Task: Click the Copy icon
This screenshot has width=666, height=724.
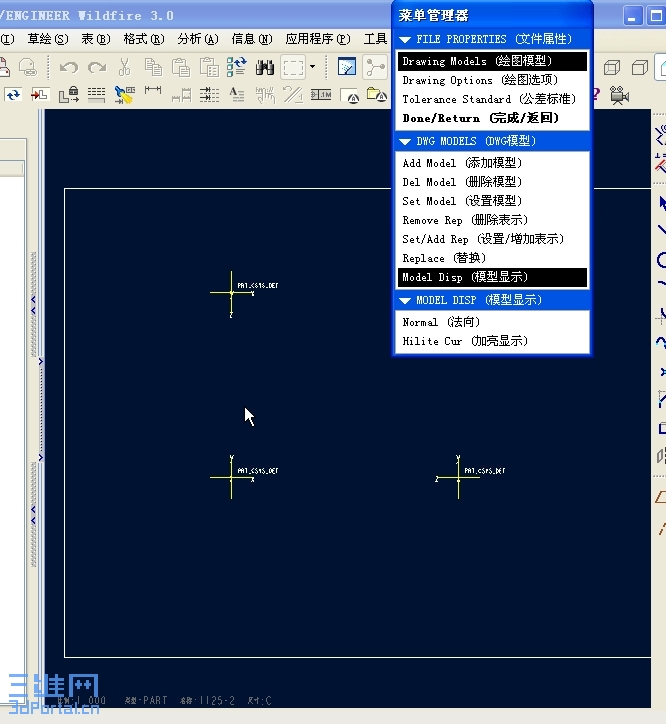Action: (153, 67)
